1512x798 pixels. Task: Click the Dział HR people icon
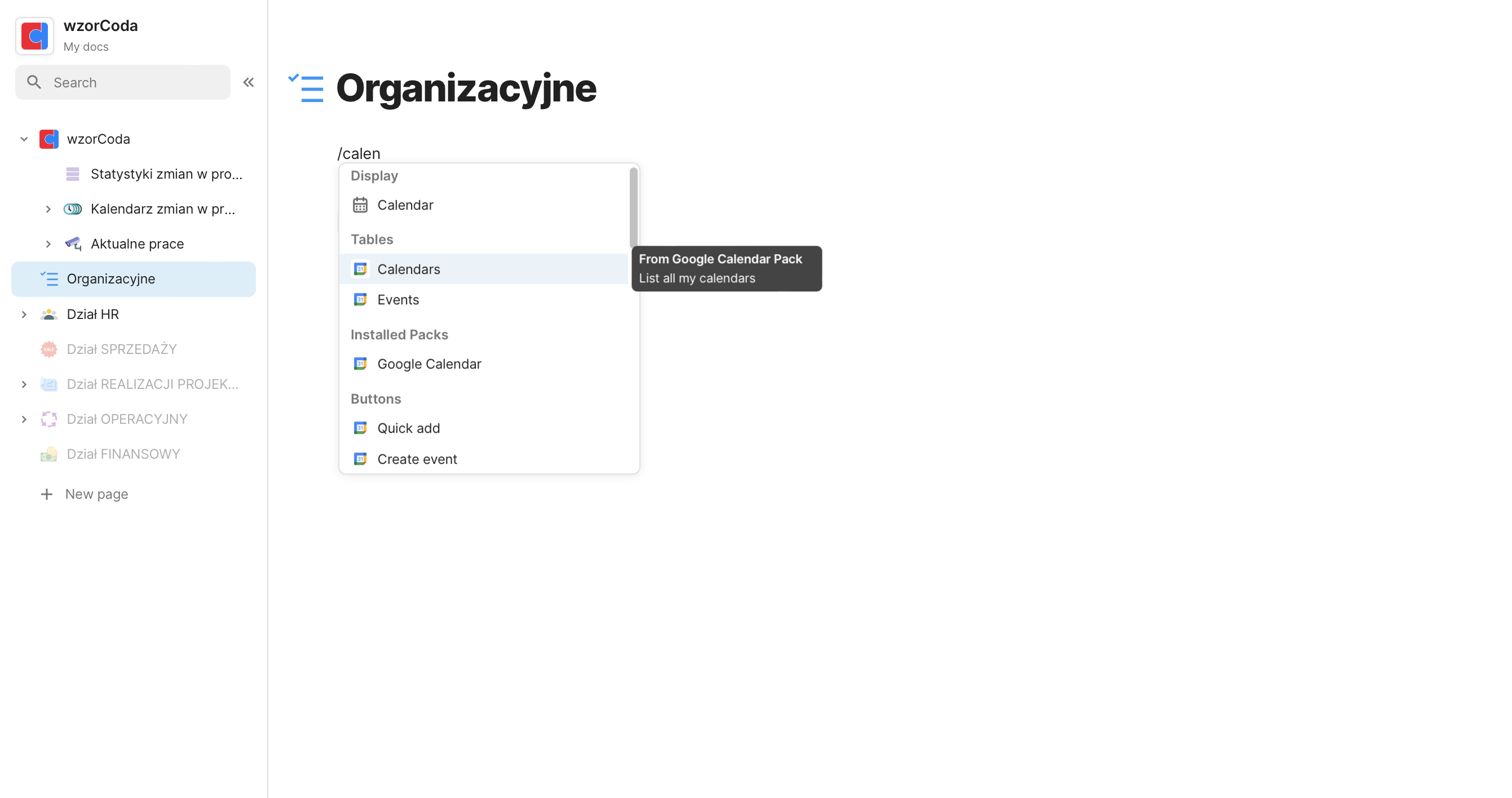point(48,314)
